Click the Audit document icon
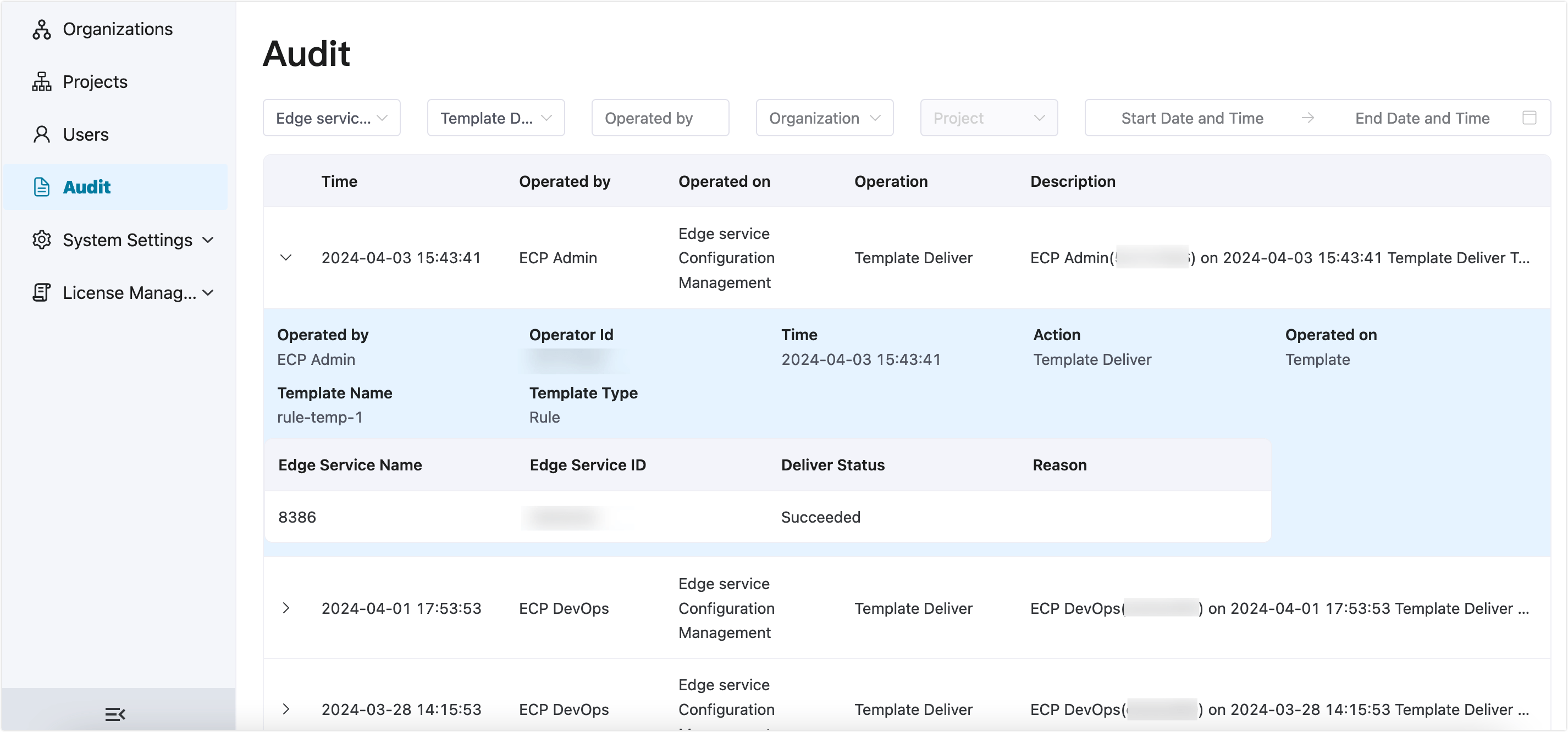This screenshot has width=1568, height=732. point(41,187)
